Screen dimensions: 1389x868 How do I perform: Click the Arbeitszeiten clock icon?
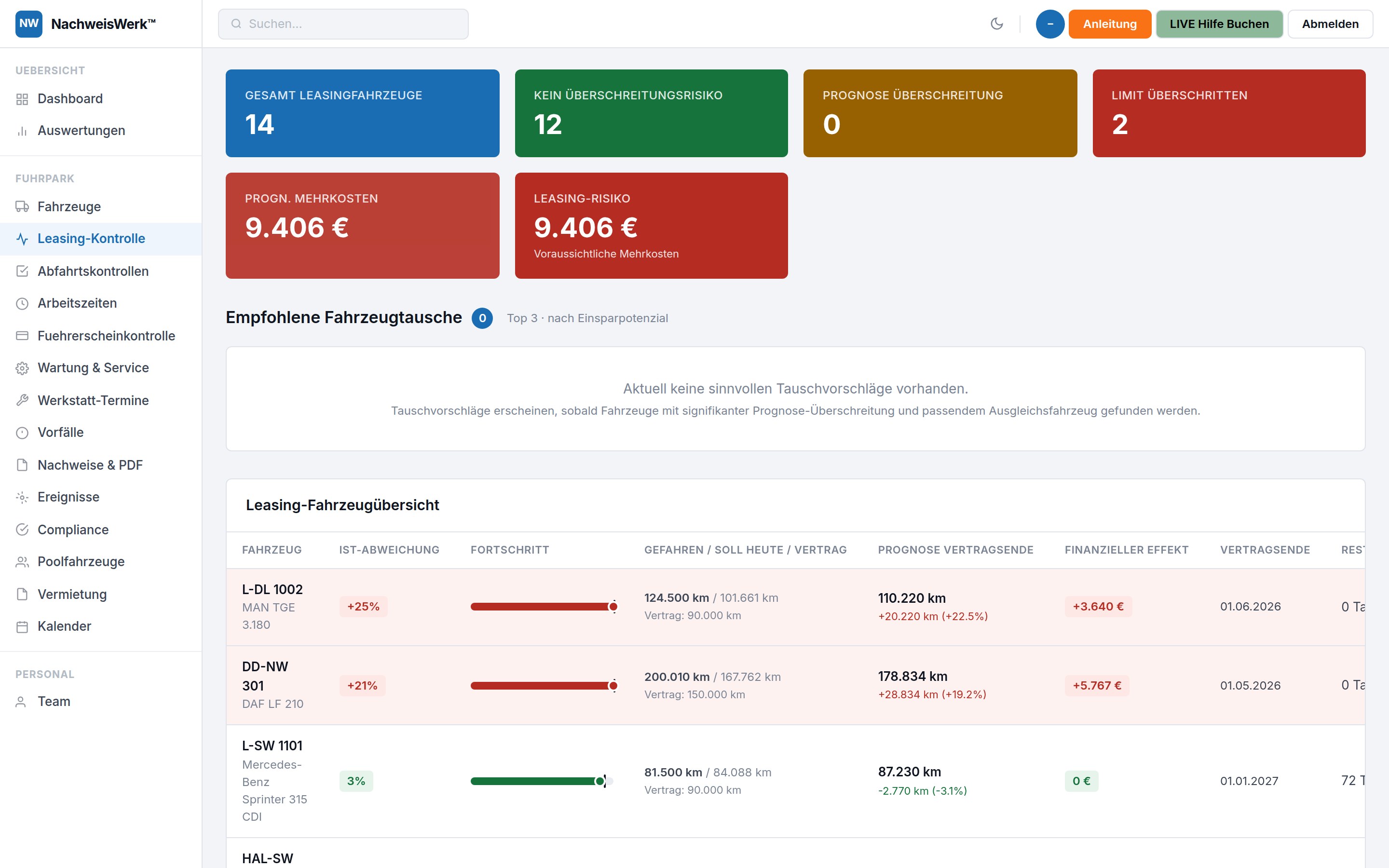(22, 304)
